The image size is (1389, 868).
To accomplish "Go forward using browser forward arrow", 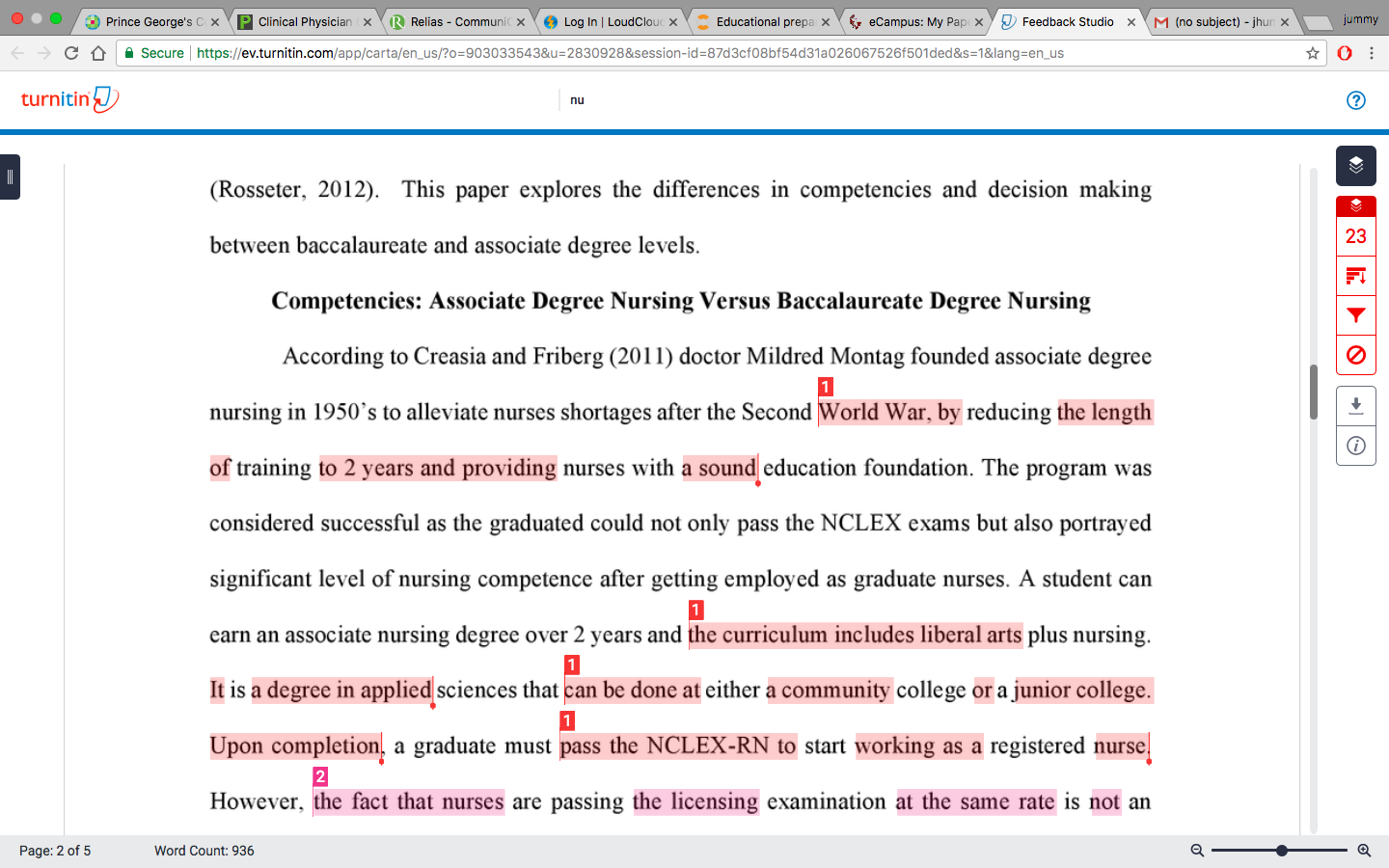I will click(44, 53).
